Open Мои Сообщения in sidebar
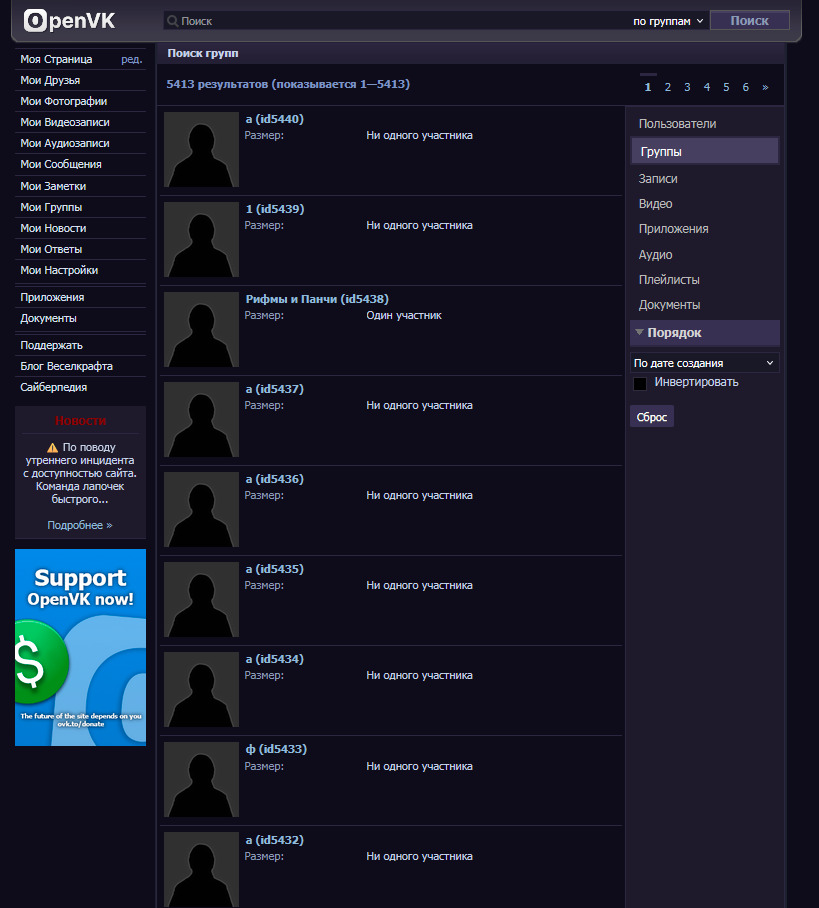 click(x=61, y=164)
